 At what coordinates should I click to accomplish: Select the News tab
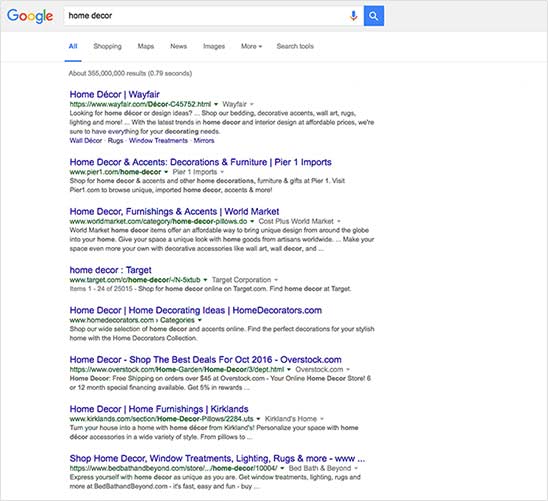(178, 46)
